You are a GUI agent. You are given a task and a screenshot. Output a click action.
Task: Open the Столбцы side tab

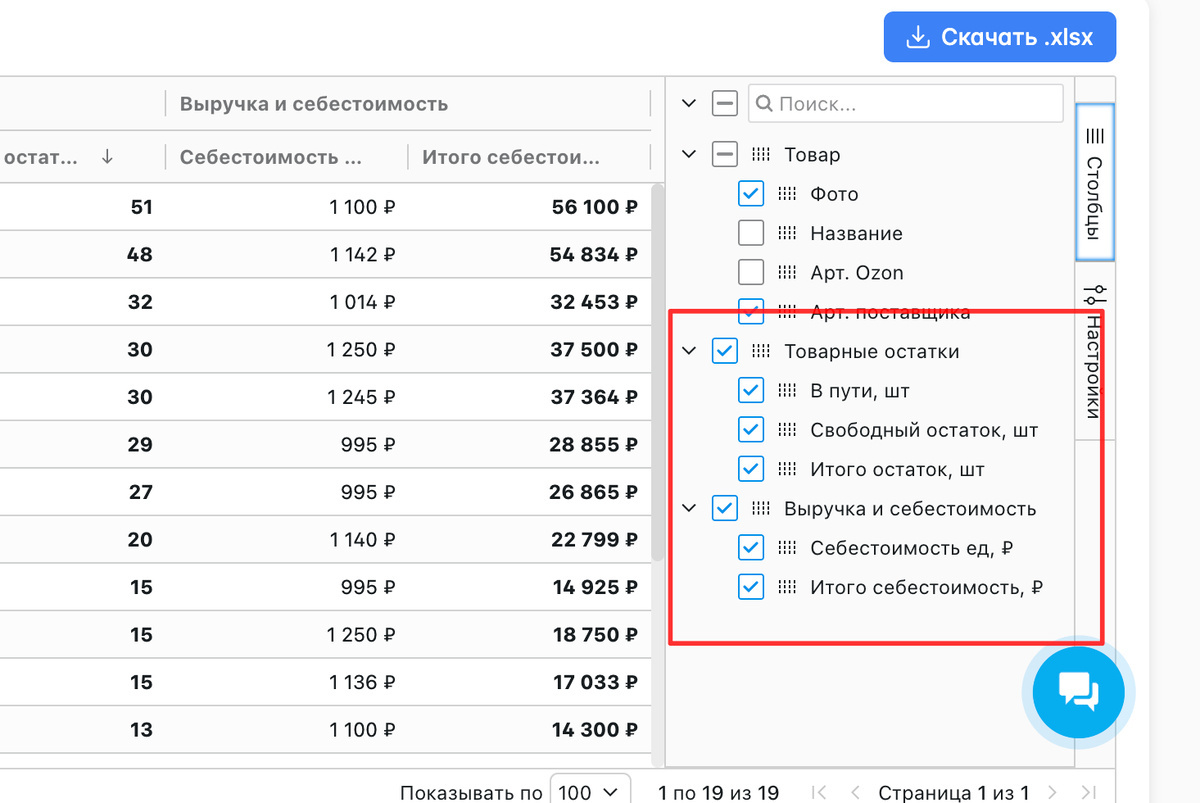pos(1095,182)
